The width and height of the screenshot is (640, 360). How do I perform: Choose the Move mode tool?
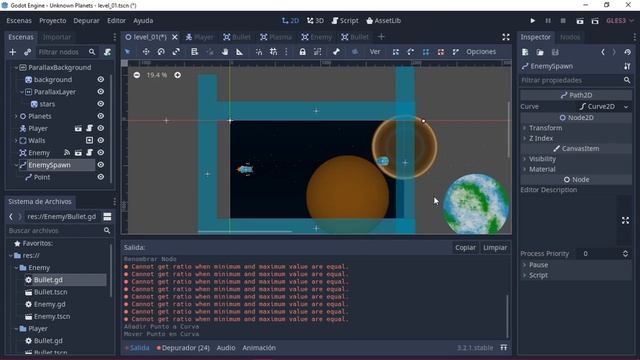pyautogui.click(x=146, y=52)
